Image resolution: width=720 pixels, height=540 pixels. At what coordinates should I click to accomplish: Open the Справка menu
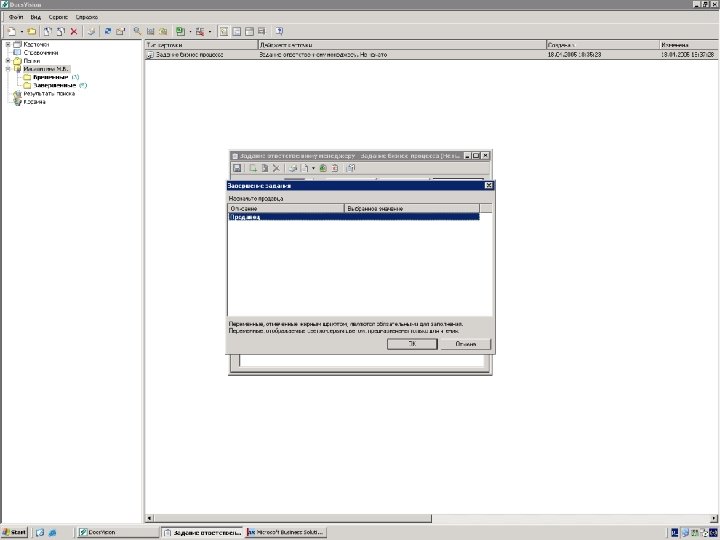click(x=87, y=17)
